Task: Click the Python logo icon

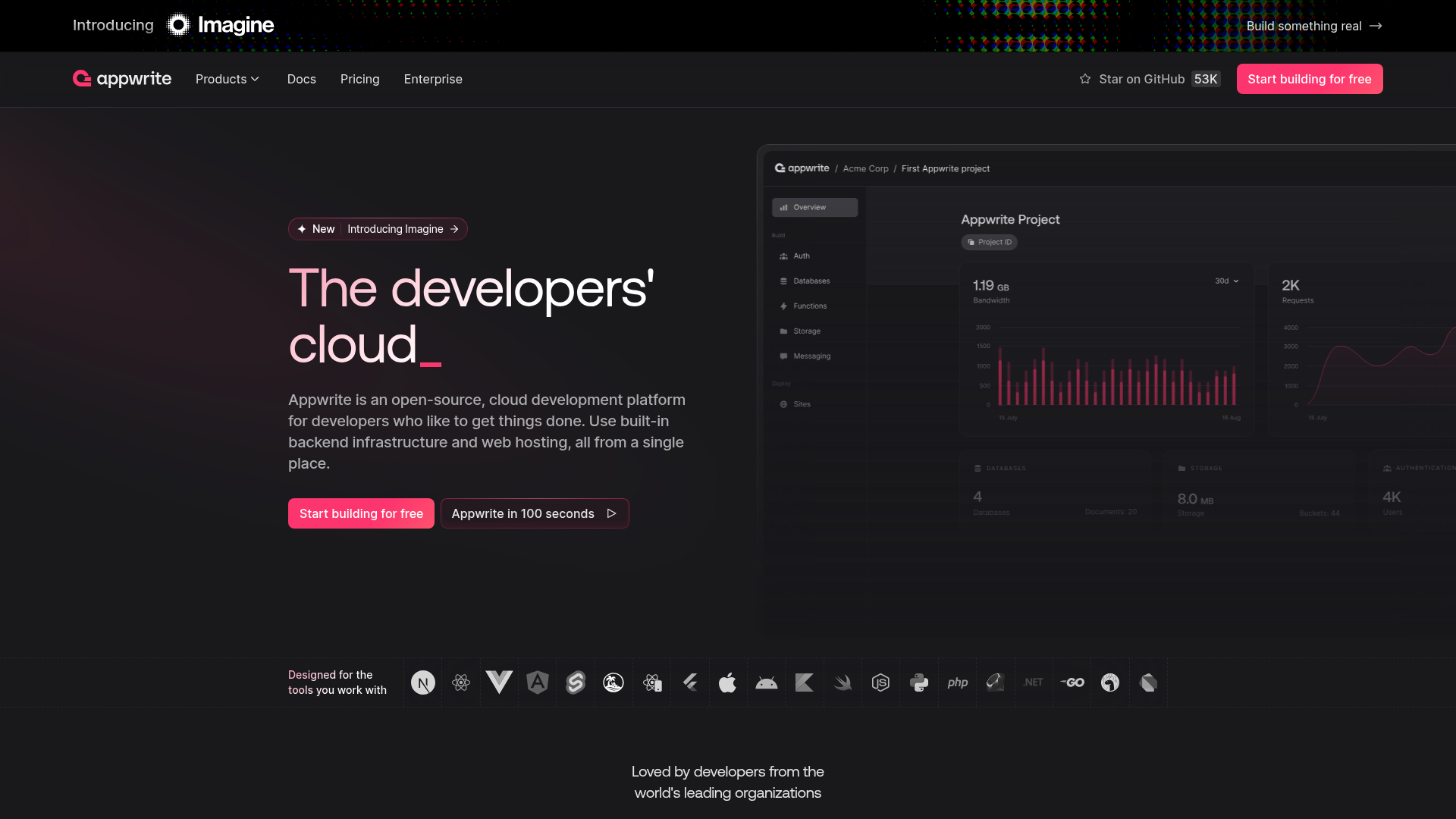Action: pyautogui.click(x=919, y=682)
